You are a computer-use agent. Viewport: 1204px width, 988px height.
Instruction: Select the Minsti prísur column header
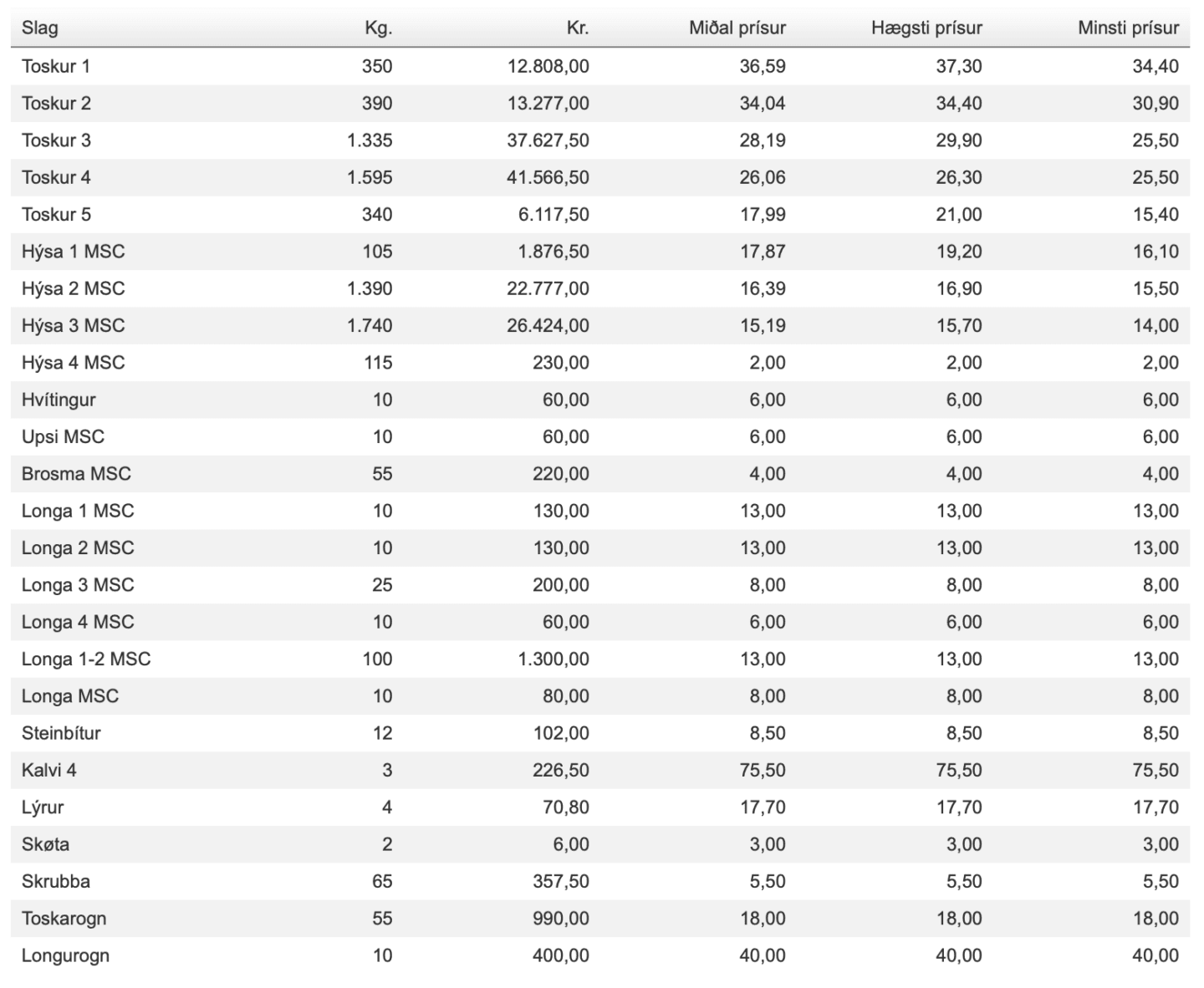click(1129, 28)
